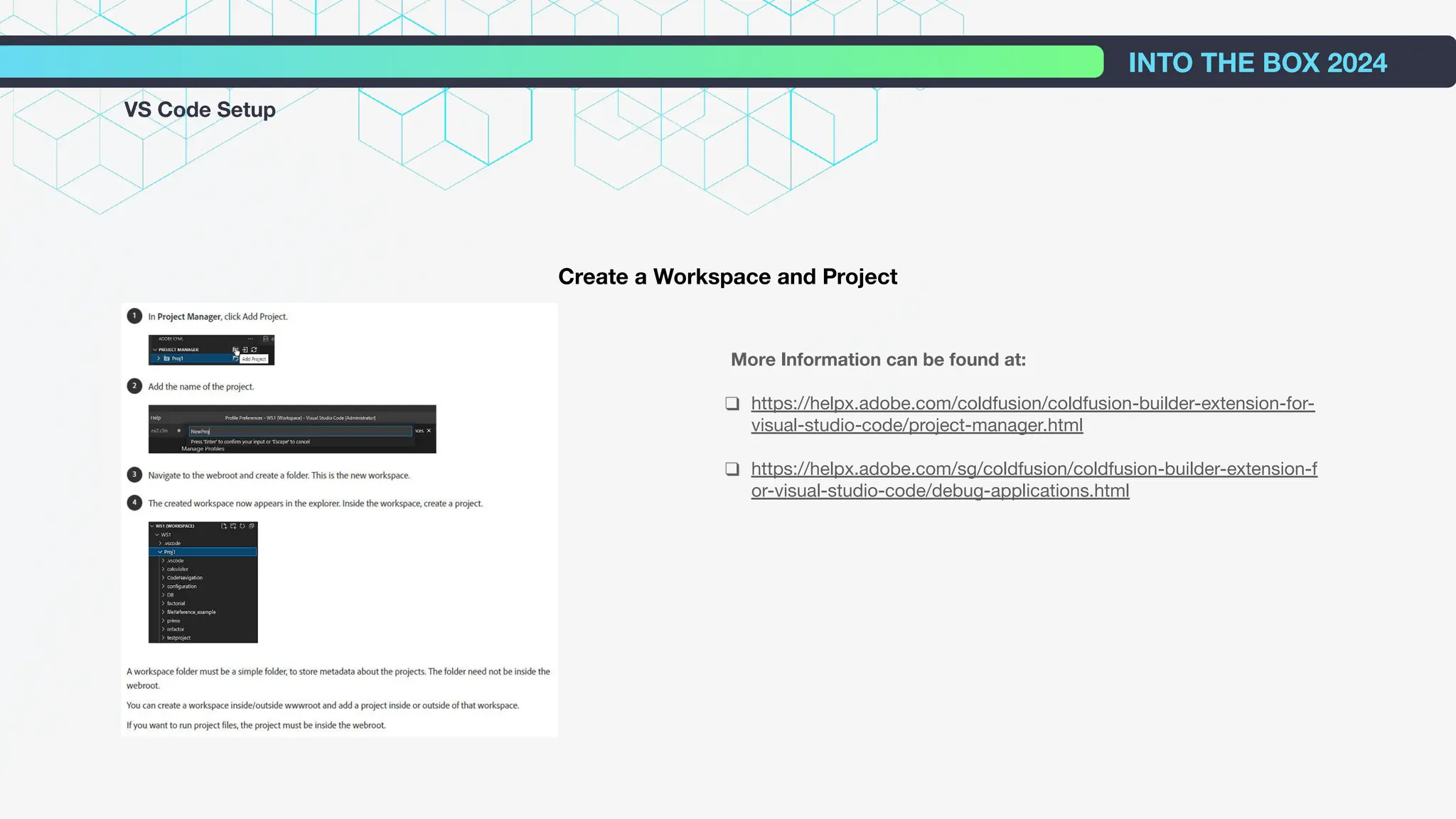Click the refresh icon in Project Manager header
The image size is (1456, 819).
pos(254,350)
